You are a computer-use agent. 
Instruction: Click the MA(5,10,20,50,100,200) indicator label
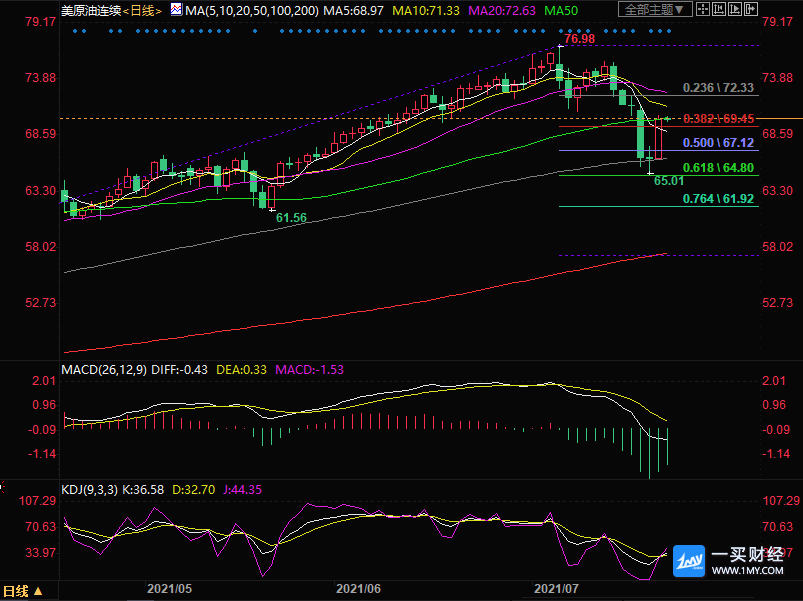tap(251, 10)
